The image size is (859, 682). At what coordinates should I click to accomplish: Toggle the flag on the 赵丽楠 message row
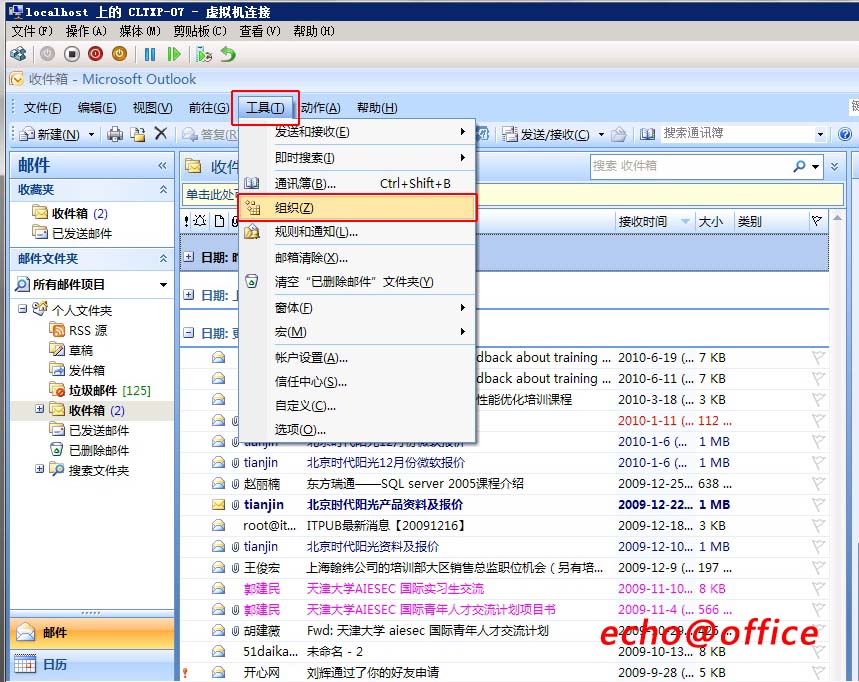(818, 483)
